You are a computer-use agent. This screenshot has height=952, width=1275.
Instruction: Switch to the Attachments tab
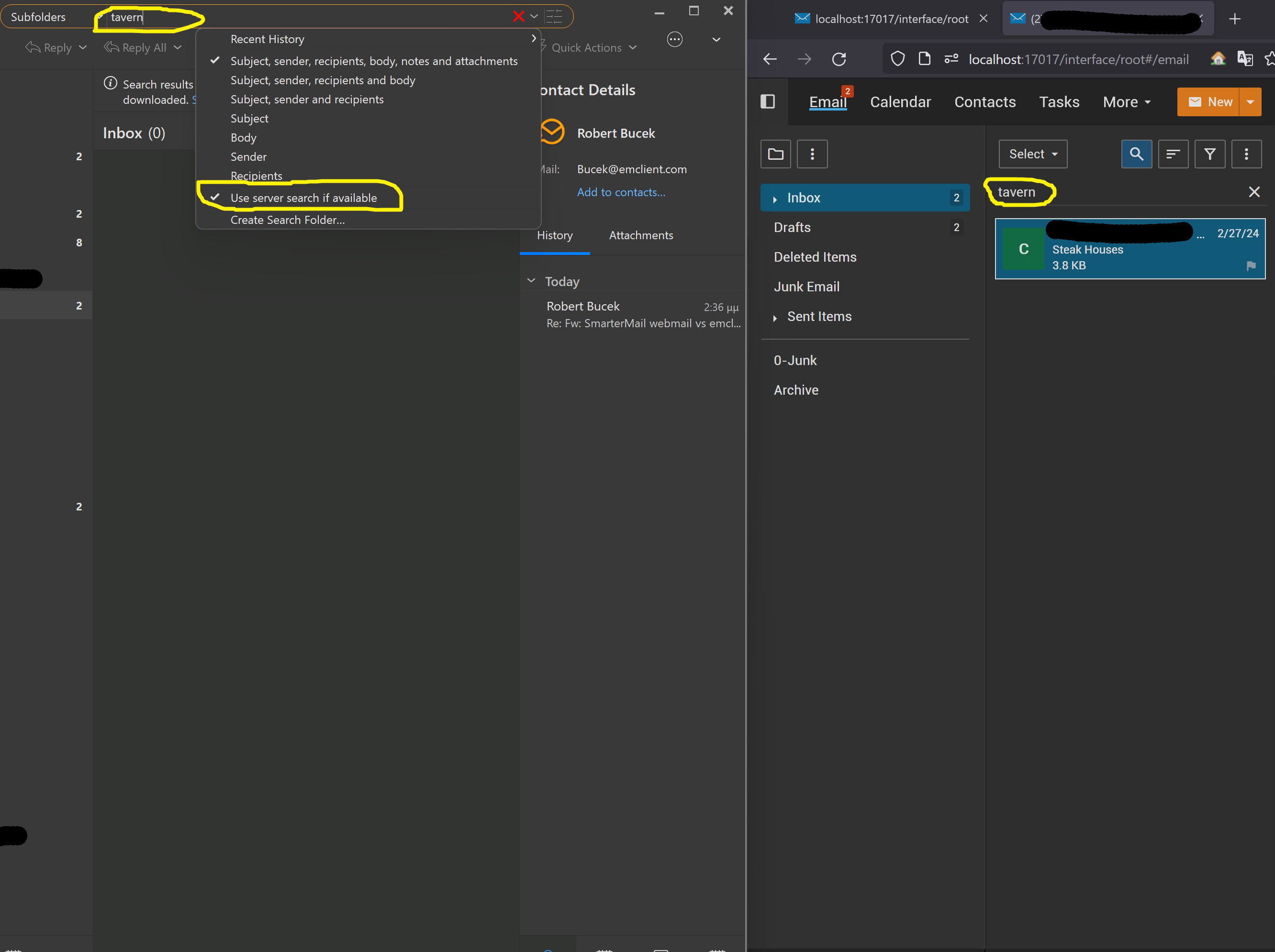640,235
